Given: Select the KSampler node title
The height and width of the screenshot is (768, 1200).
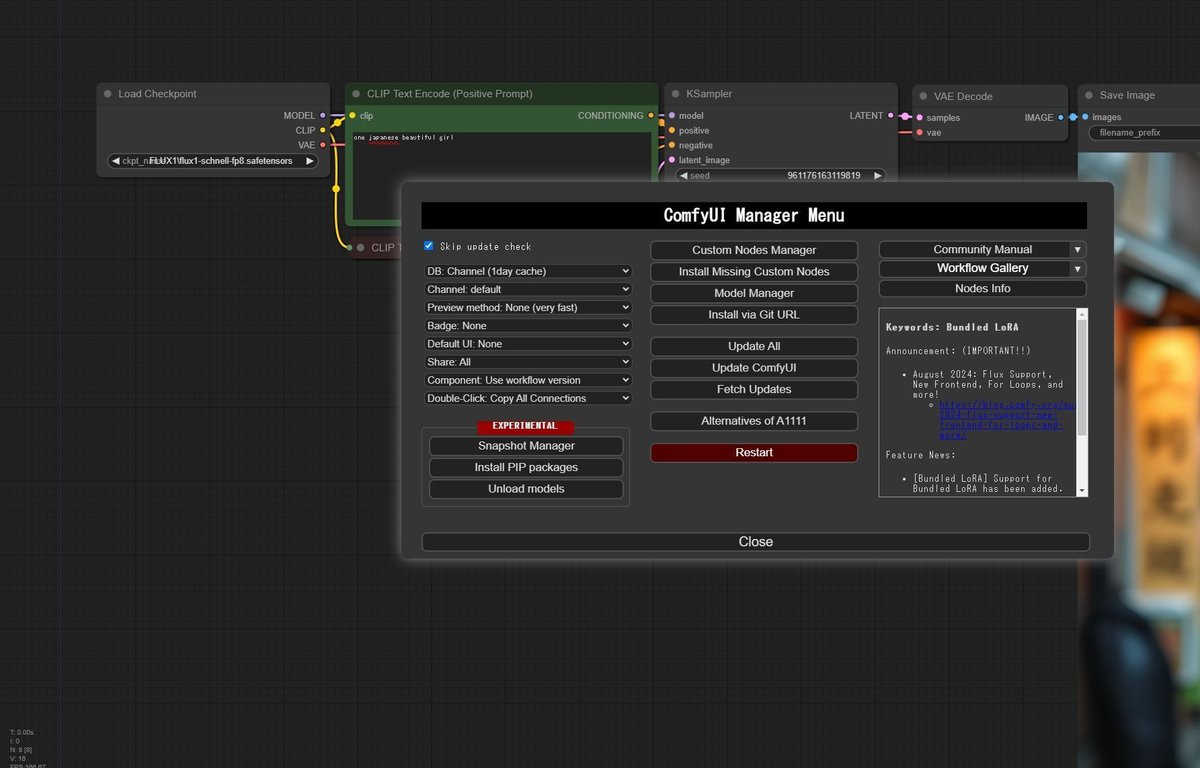Looking at the screenshot, I should (x=709, y=94).
